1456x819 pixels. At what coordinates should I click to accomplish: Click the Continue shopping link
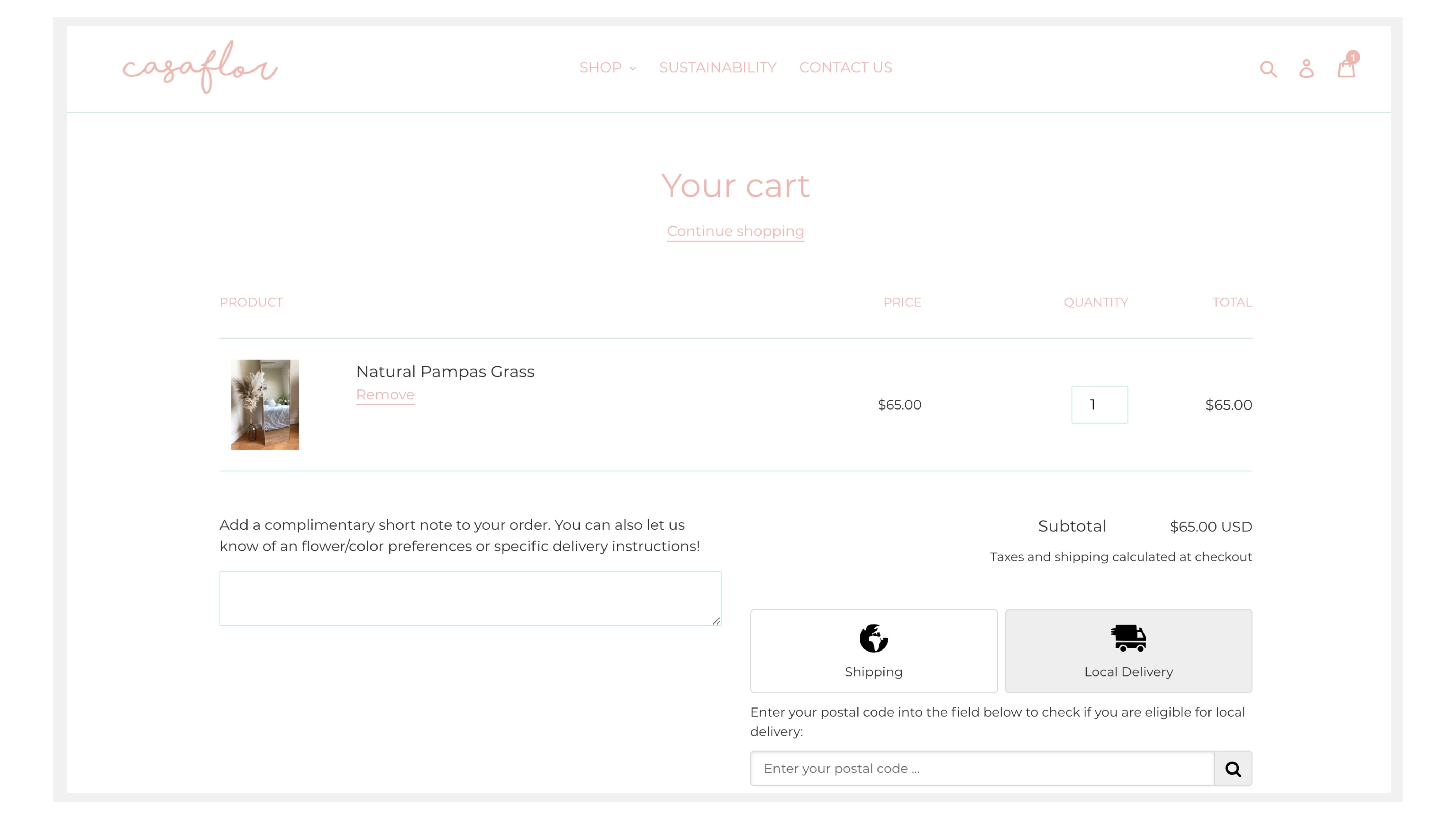click(x=735, y=231)
